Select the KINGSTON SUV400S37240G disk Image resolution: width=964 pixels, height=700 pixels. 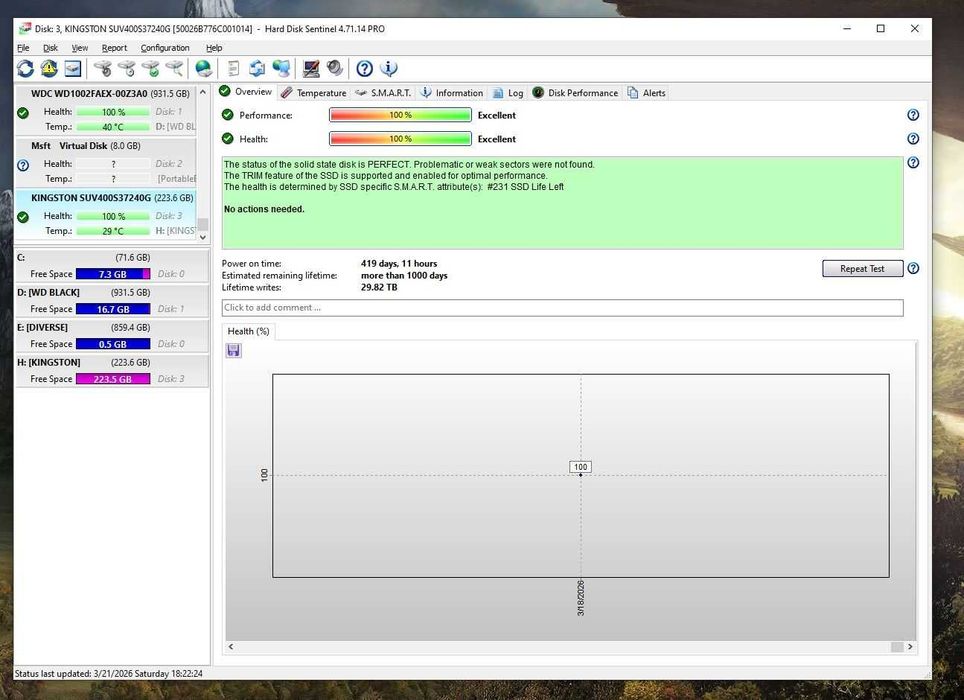(105, 214)
